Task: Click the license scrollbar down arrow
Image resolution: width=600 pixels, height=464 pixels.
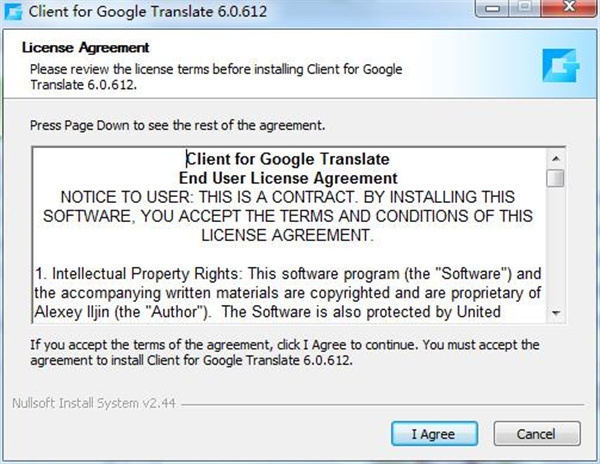Action: 555,314
